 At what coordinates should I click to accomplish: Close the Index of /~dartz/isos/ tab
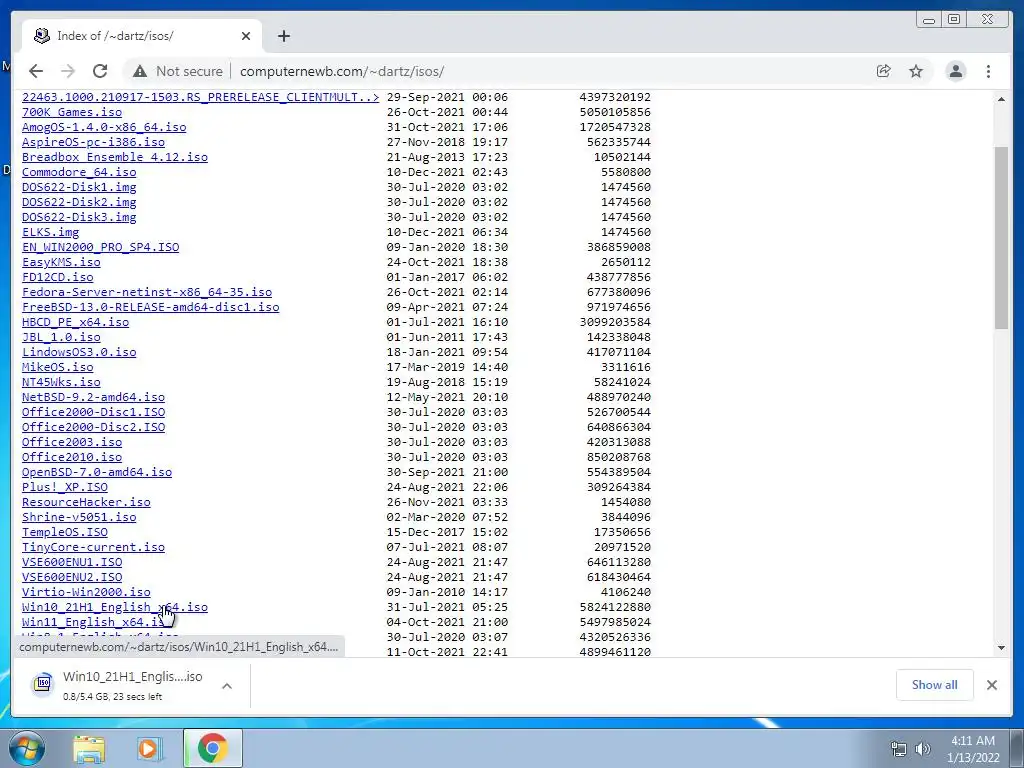246,36
